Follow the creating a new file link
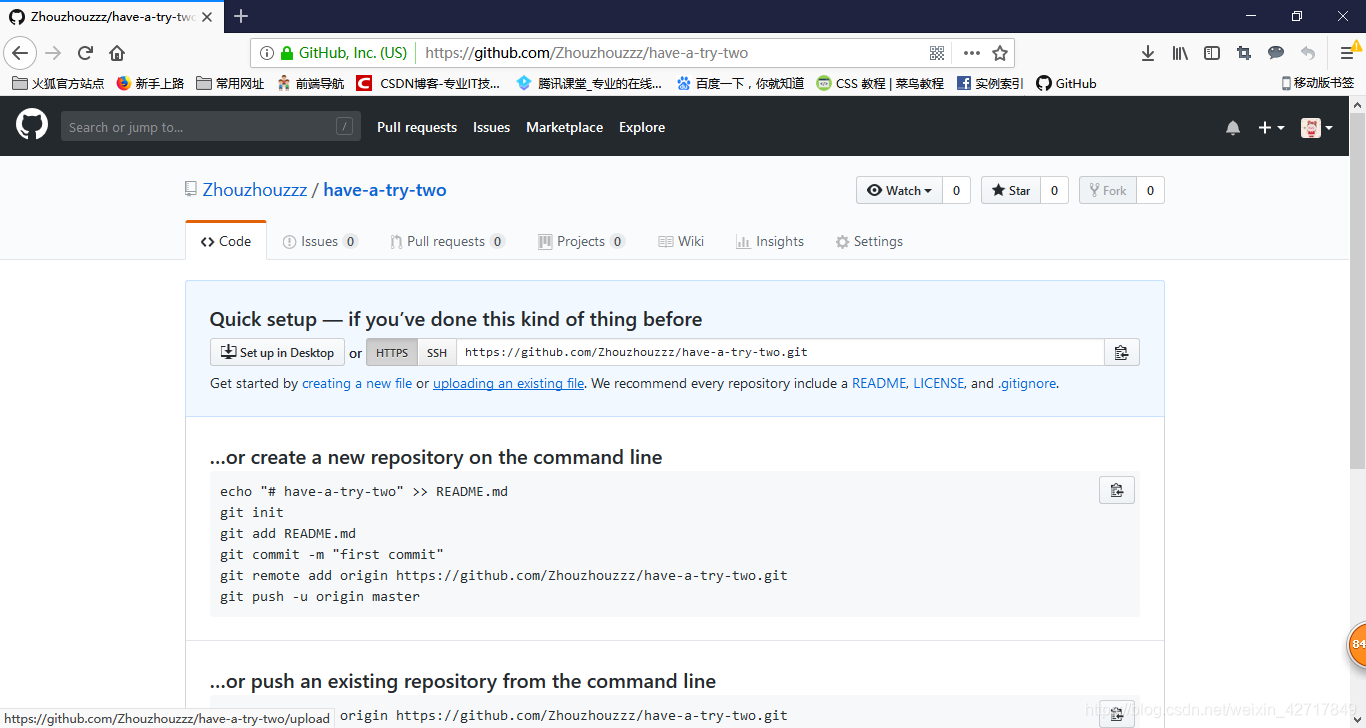 357,383
